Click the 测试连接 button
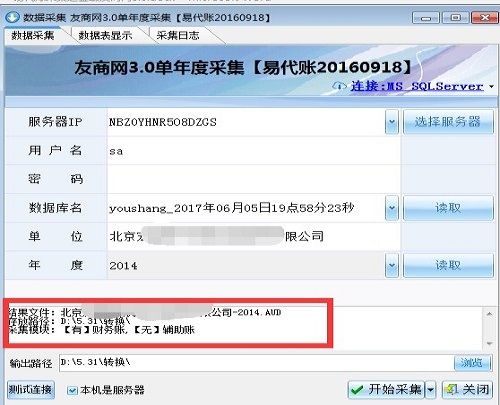The width and height of the screenshot is (500, 405). [x=31, y=389]
